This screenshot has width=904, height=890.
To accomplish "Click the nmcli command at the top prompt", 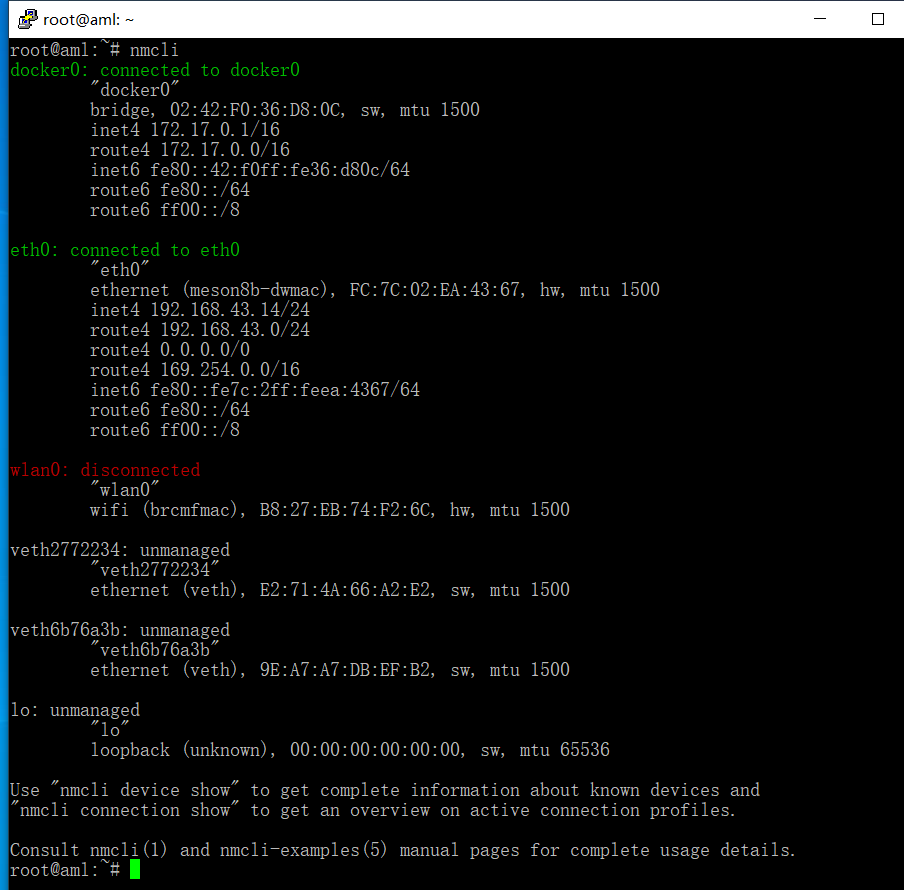I will coord(153,49).
